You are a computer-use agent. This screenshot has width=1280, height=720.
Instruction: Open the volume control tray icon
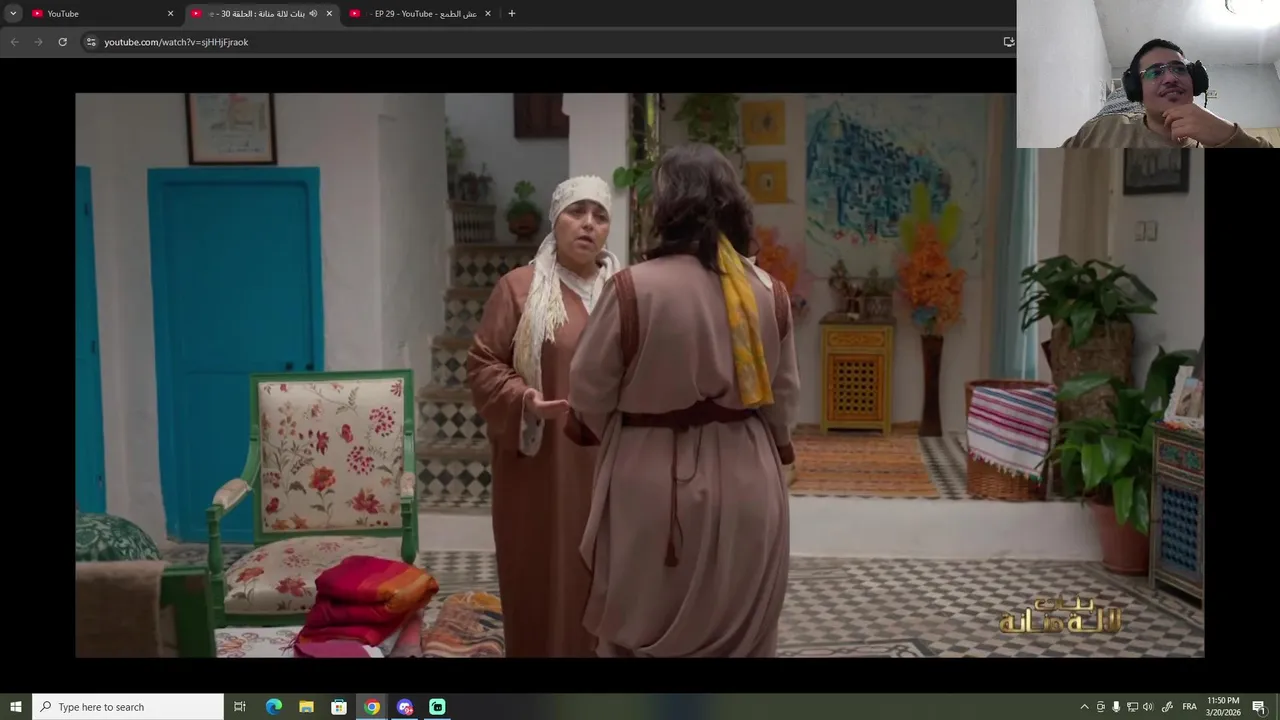pyautogui.click(x=1148, y=707)
